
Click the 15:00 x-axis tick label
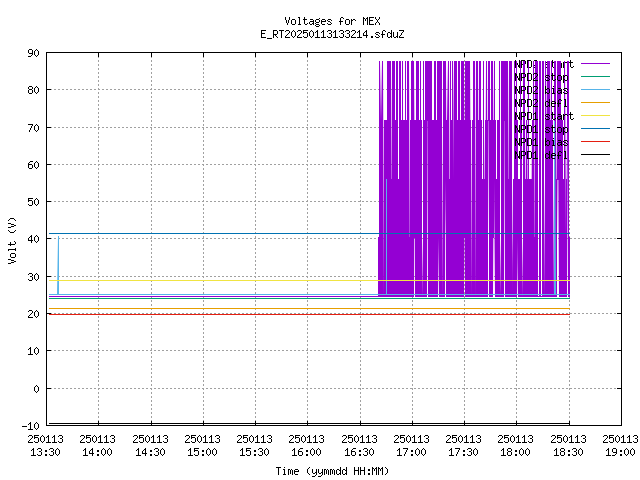[202, 446]
